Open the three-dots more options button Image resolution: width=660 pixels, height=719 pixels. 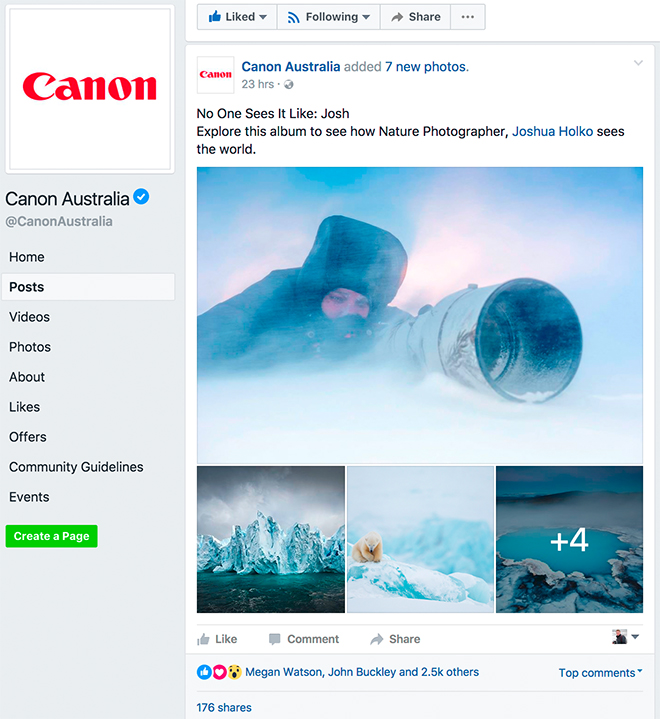point(467,17)
